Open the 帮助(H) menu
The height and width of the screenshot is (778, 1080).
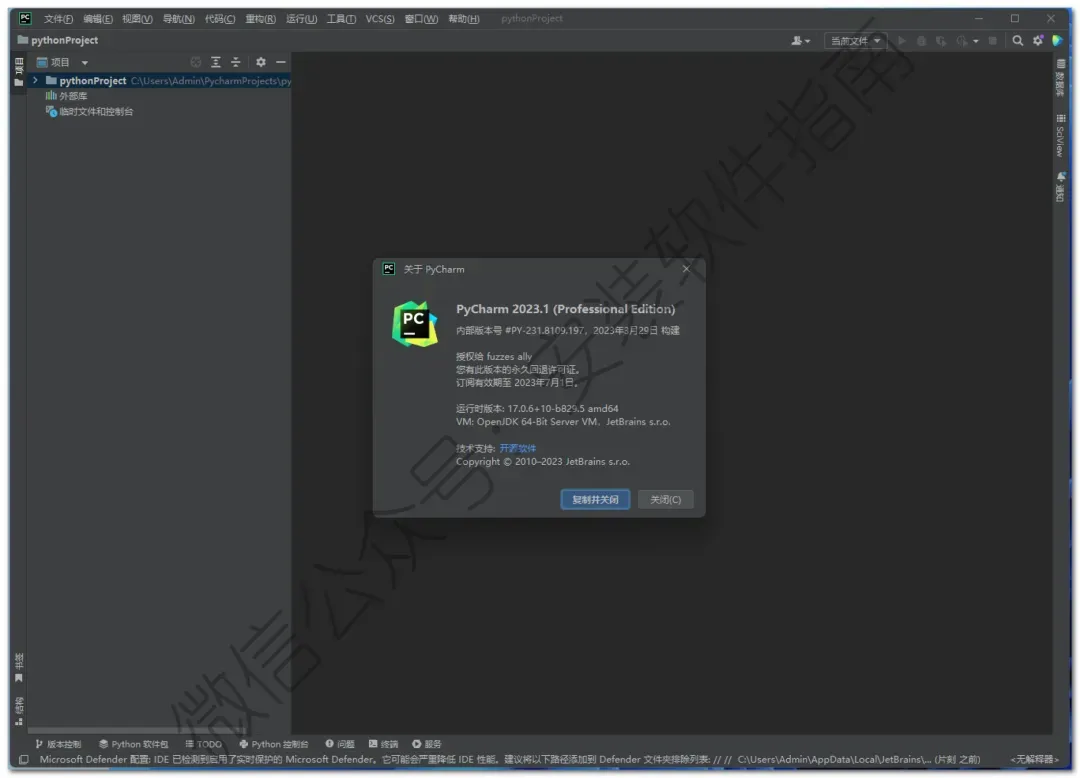464,19
